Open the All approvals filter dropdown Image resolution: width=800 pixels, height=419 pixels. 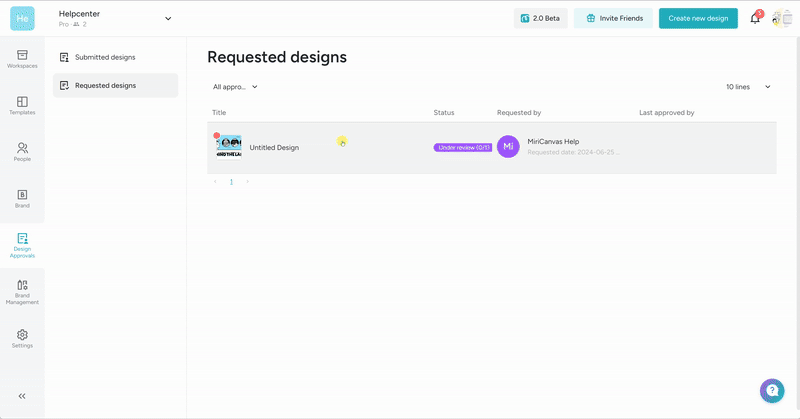(235, 87)
